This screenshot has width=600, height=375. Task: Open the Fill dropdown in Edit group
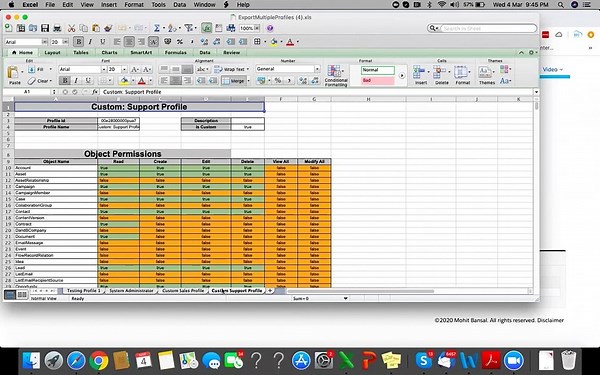(x=50, y=69)
